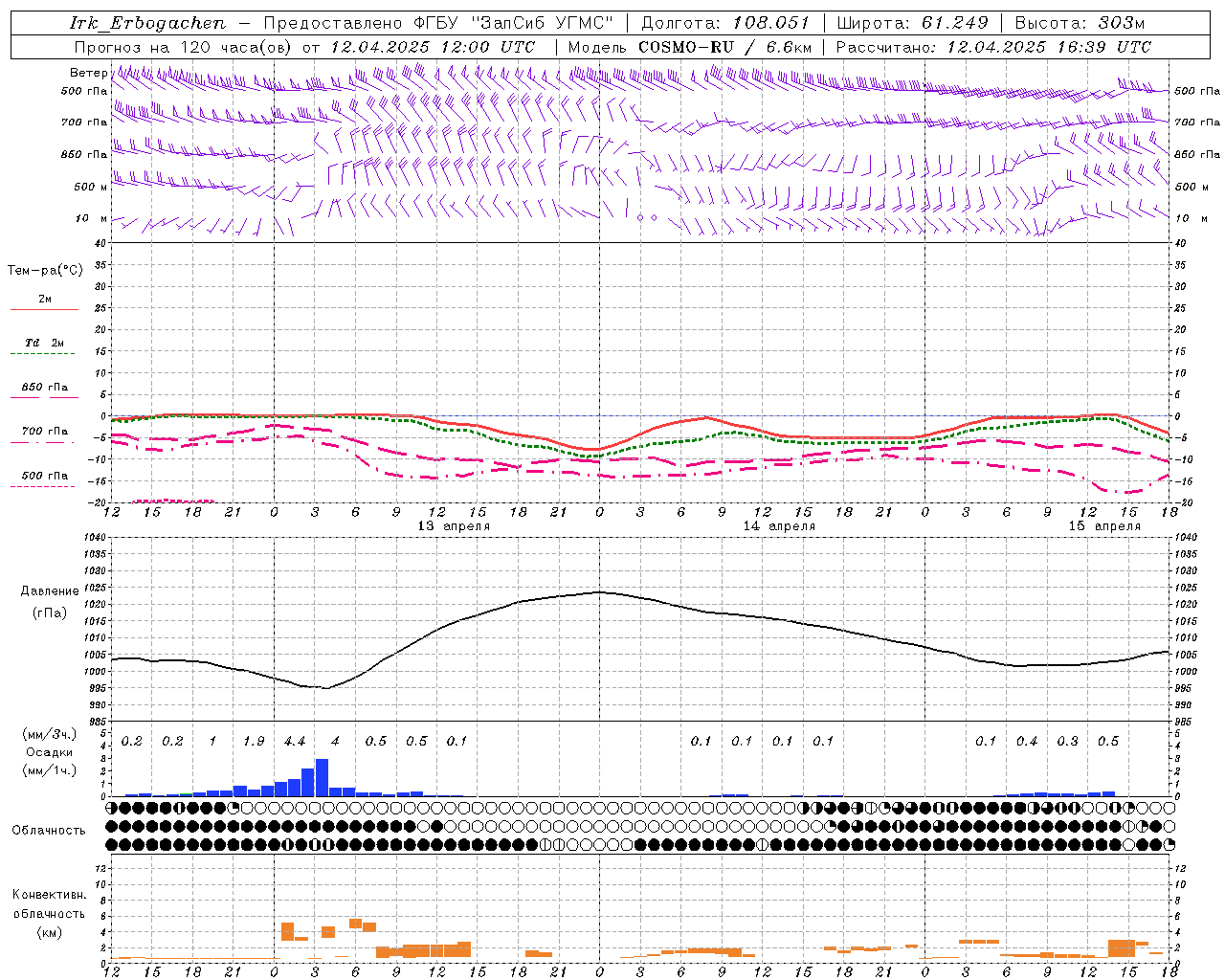Image resolution: width=1225 pixels, height=980 pixels.
Task: Click the Конвективн. convective cloud label
Action: (x=49, y=895)
